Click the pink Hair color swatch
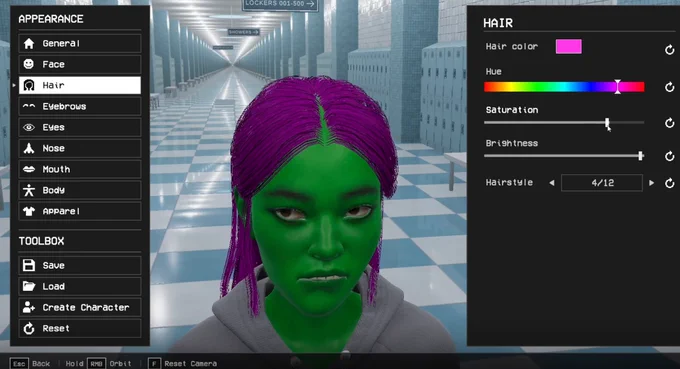The image size is (680, 369). (569, 46)
